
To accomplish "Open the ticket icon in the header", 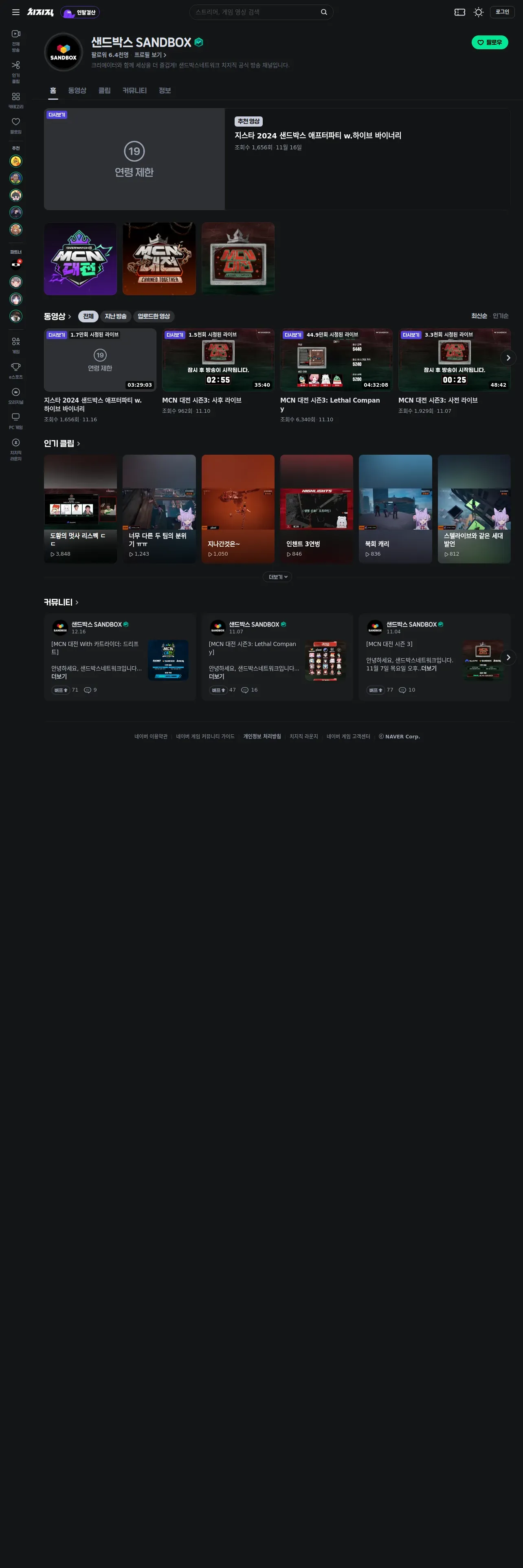I will click(x=460, y=12).
